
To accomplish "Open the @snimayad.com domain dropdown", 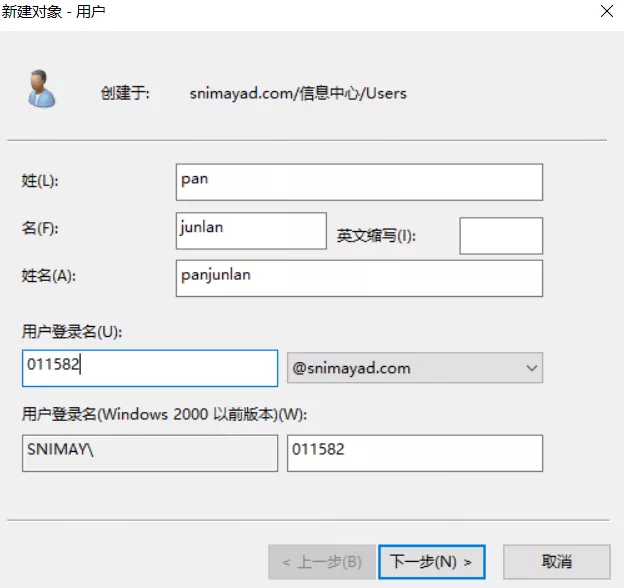I will click(x=414, y=368).
